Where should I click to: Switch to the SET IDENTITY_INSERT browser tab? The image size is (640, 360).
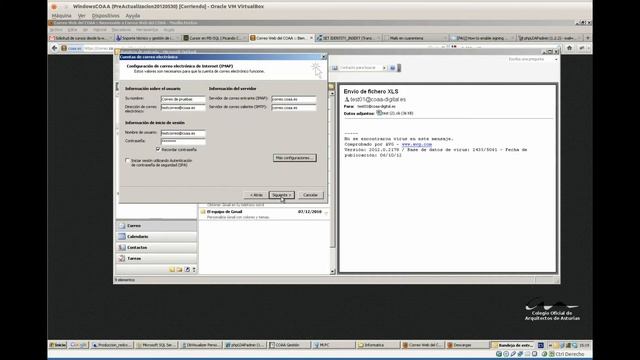tap(348, 38)
